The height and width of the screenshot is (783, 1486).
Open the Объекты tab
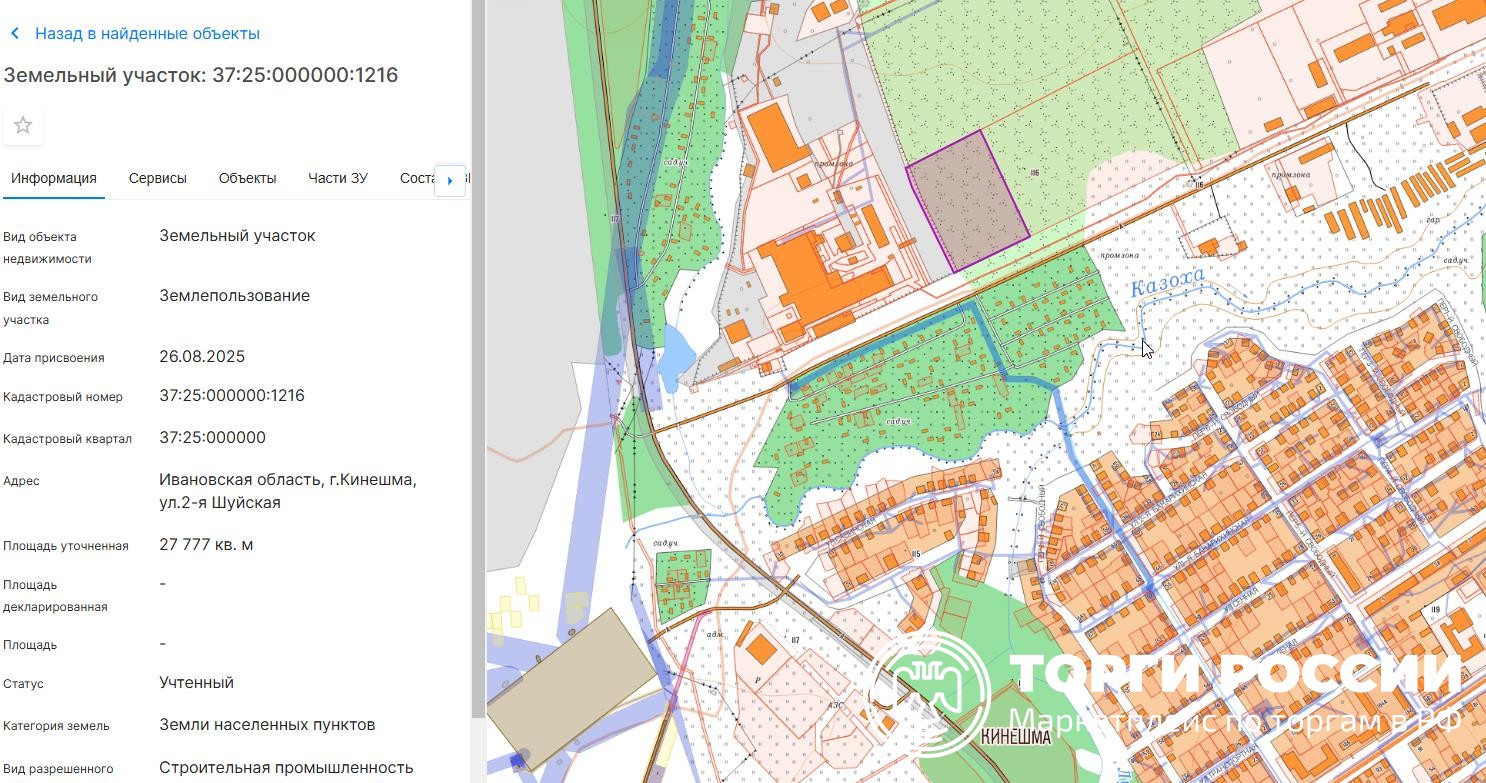(247, 178)
